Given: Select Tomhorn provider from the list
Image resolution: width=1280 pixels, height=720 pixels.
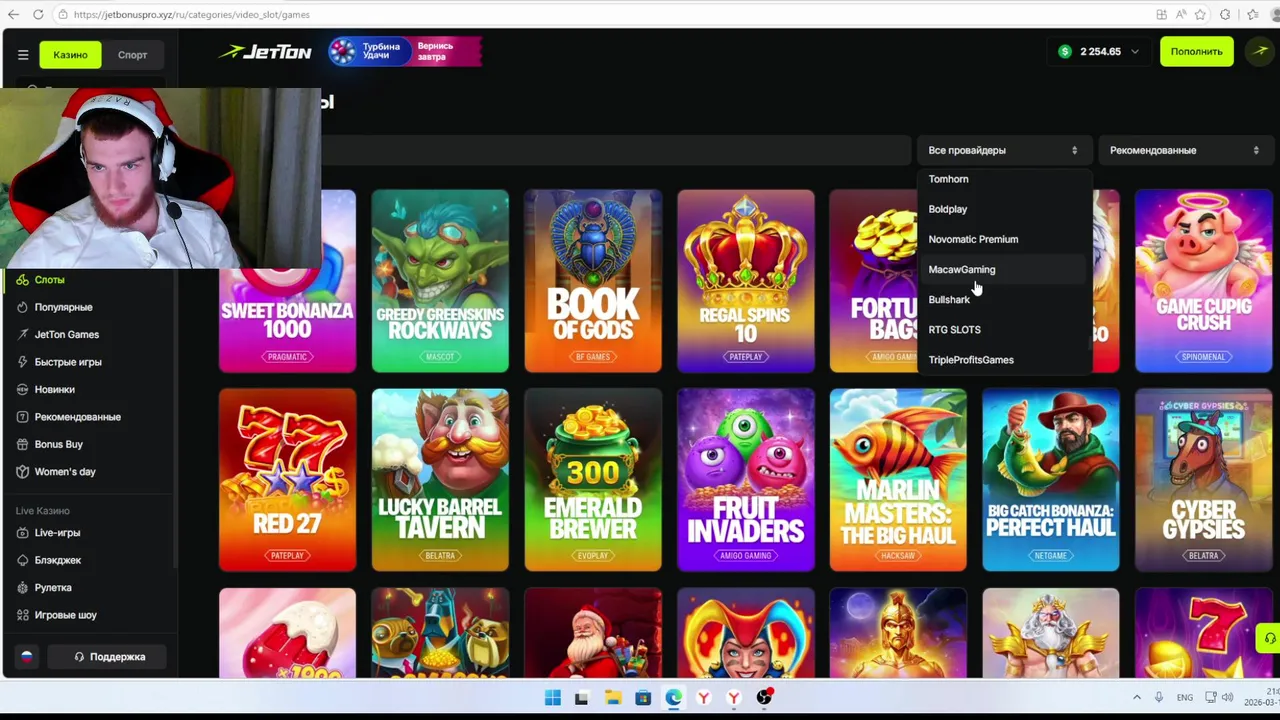Looking at the screenshot, I should (x=1002, y=179).
